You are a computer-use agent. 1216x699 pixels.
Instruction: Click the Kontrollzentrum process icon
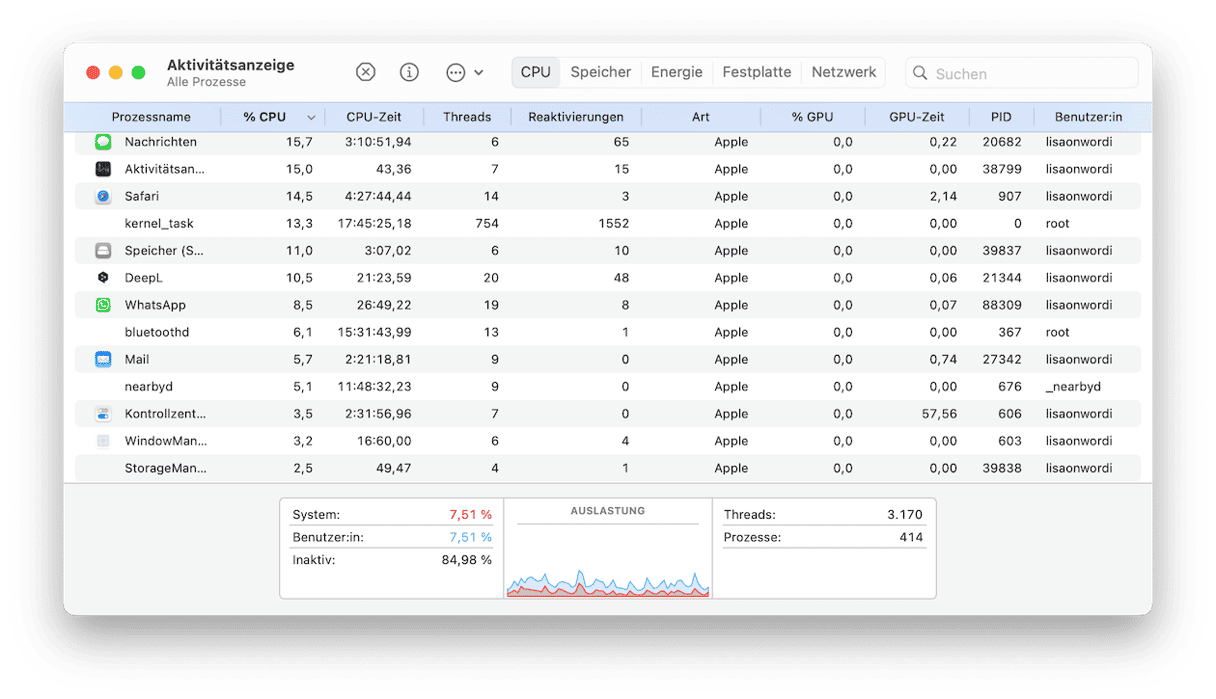(103, 414)
